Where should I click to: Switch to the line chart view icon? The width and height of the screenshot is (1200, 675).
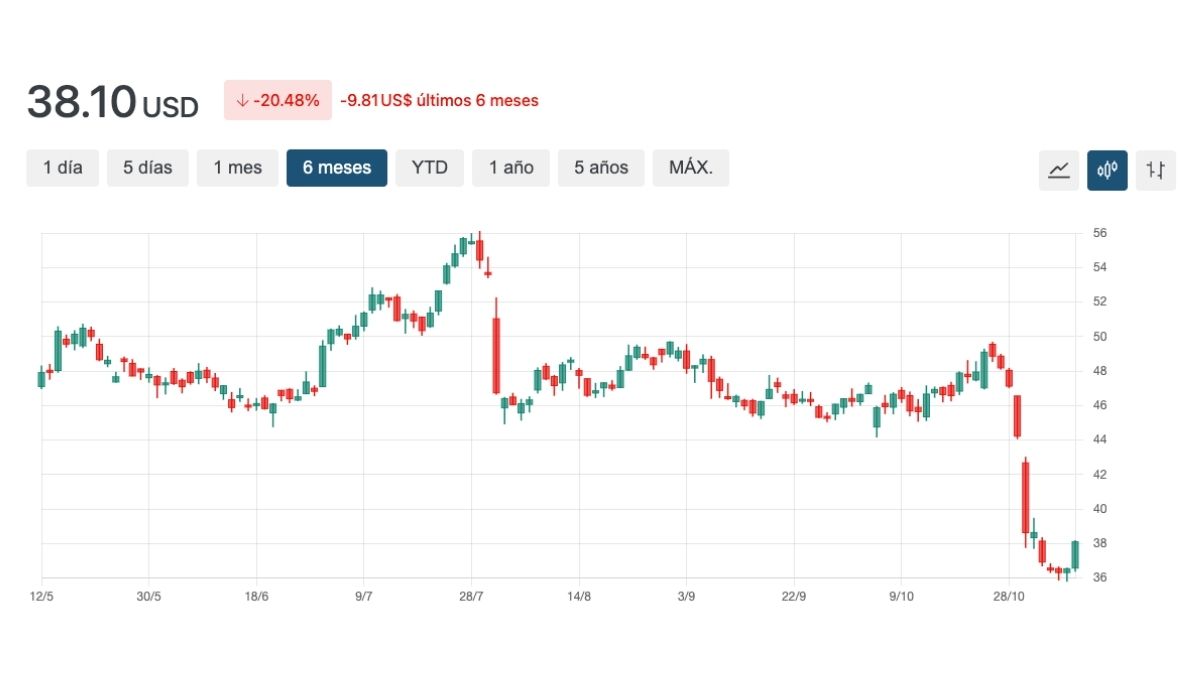(1059, 170)
